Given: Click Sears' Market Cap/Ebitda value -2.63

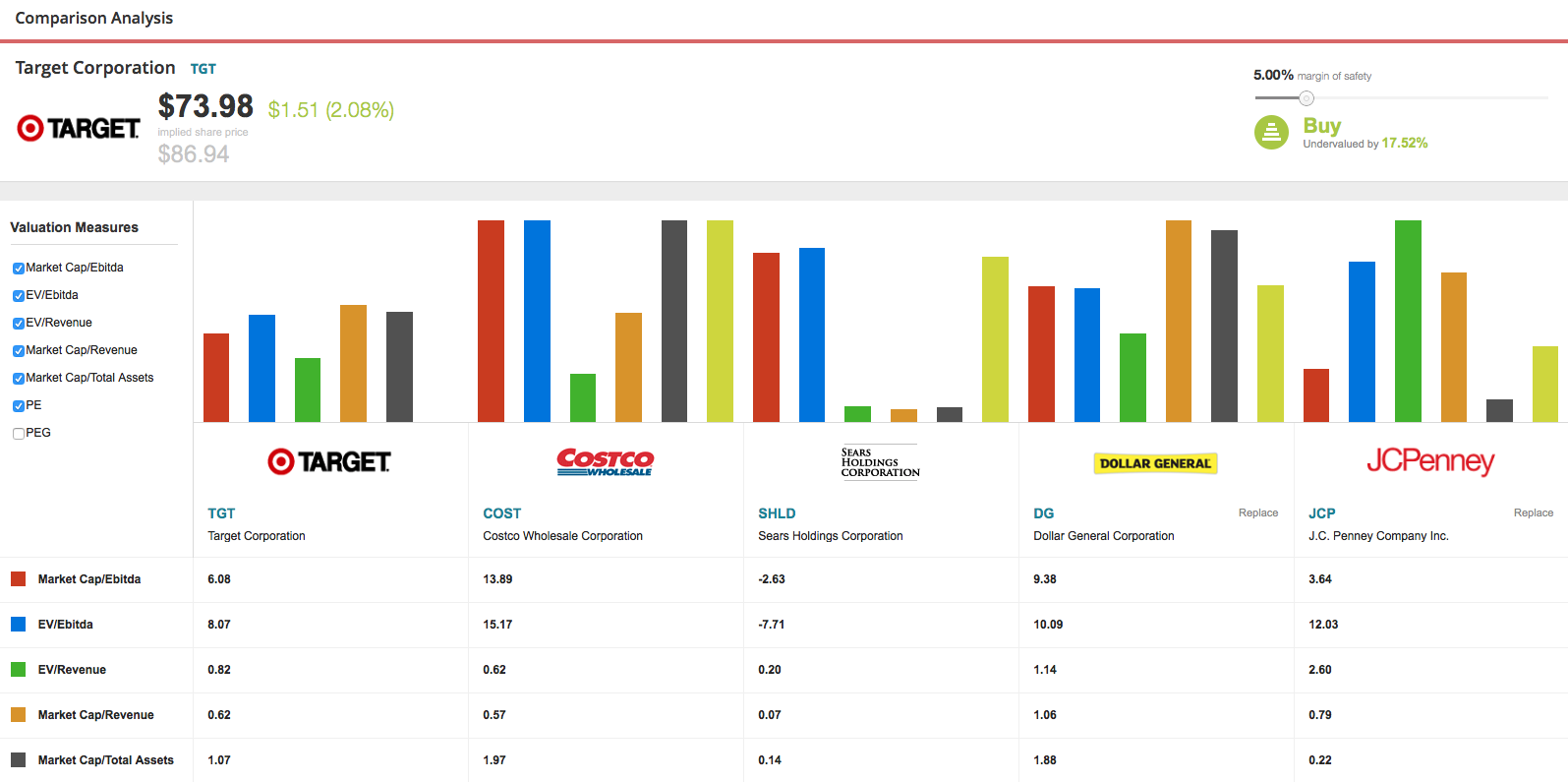Looking at the screenshot, I should pyautogui.click(x=772, y=579).
